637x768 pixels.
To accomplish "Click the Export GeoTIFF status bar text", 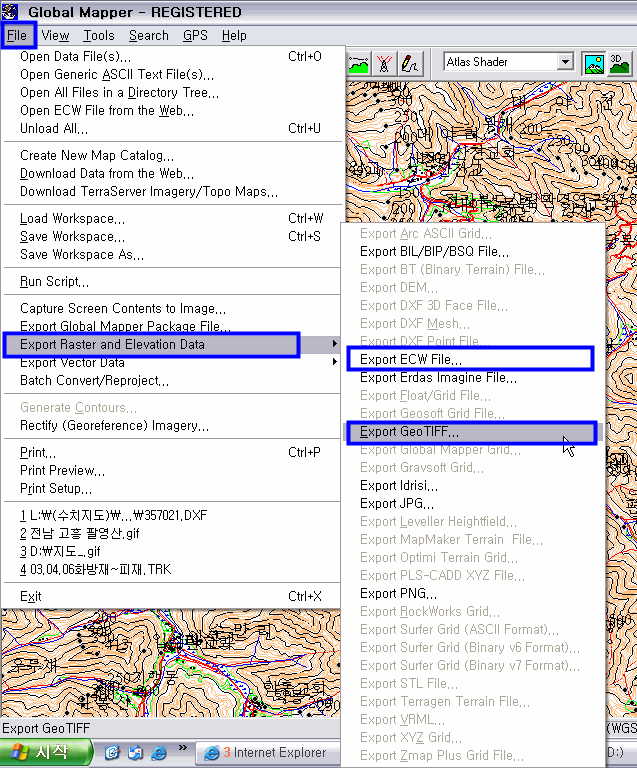I will [46, 728].
